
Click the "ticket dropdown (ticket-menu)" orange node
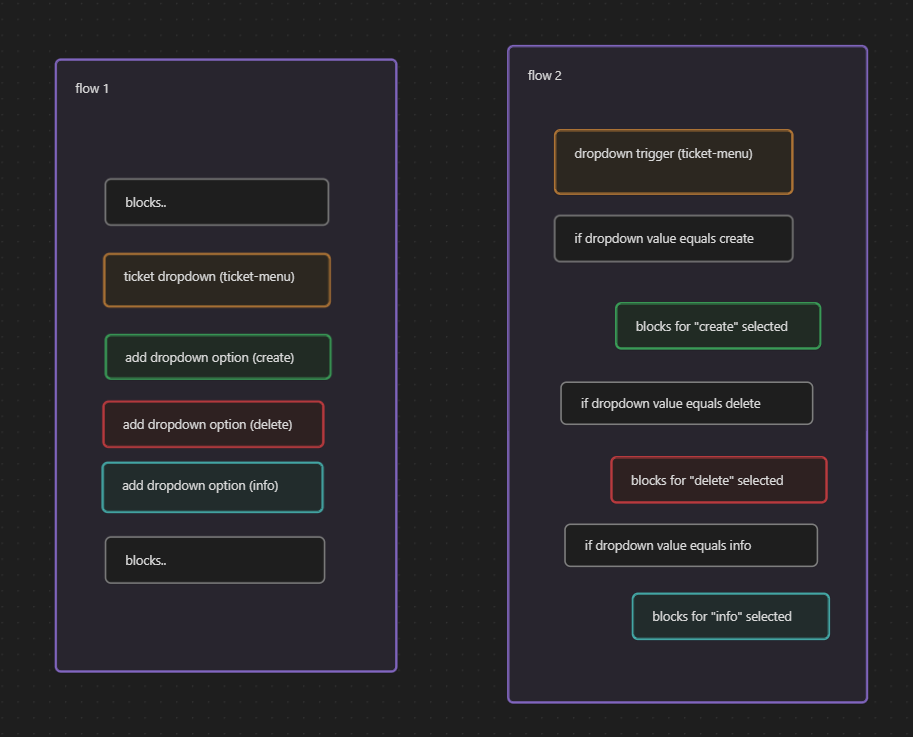[217, 280]
